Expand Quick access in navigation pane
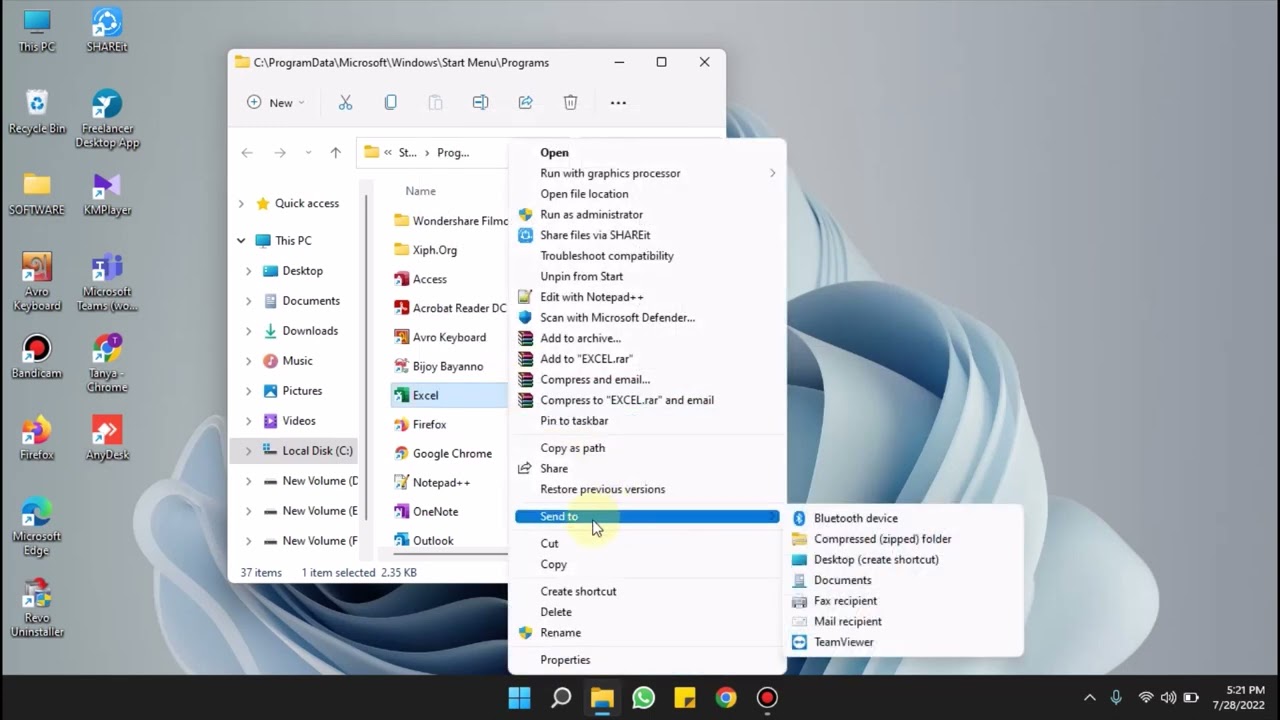1280x720 pixels. pyautogui.click(x=241, y=203)
